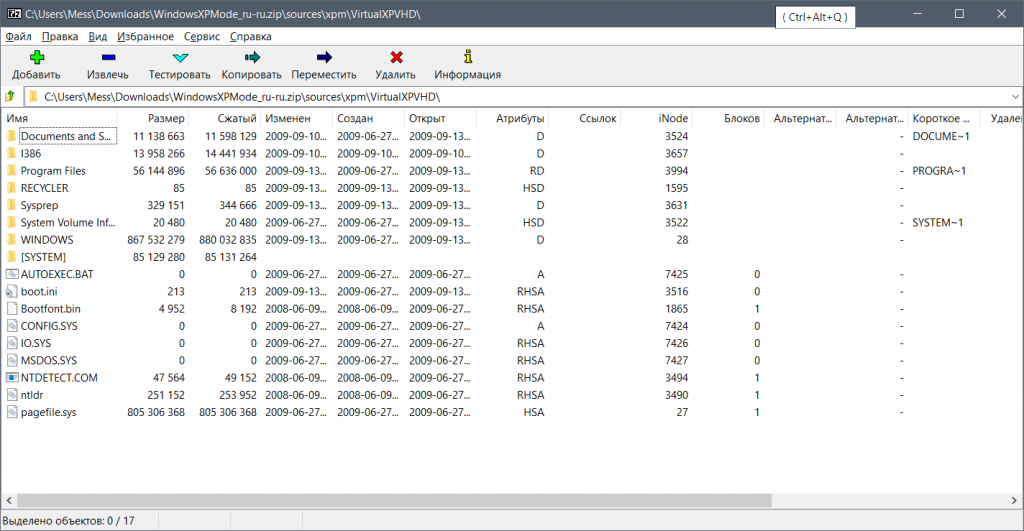The height and width of the screenshot is (531, 1024).
Task: Click the blue minus Извлечь icon
Action: pos(108,58)
